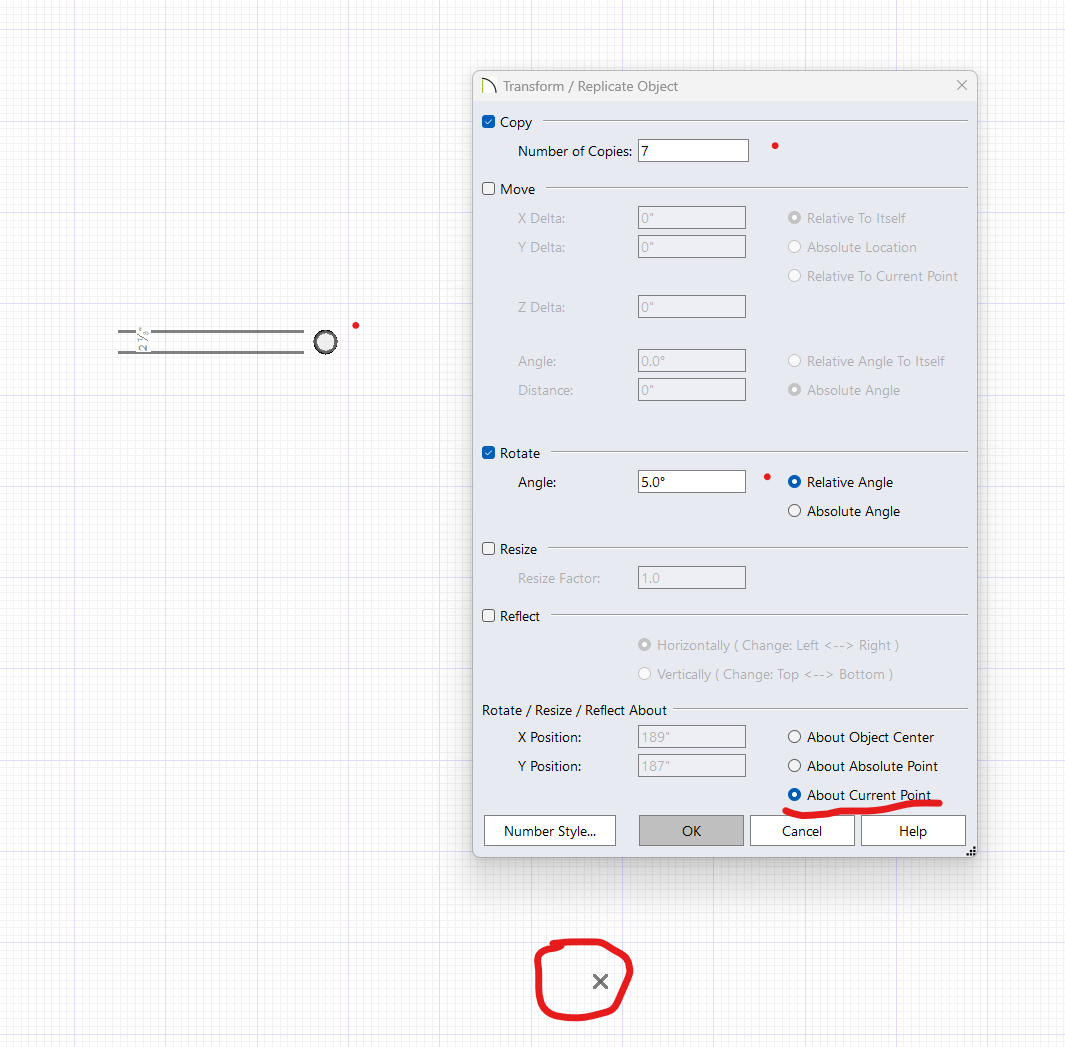Click the circle object on canvas
Image resolution: width=1065 pixels, height=1047 pixels.
pos(325,342)
